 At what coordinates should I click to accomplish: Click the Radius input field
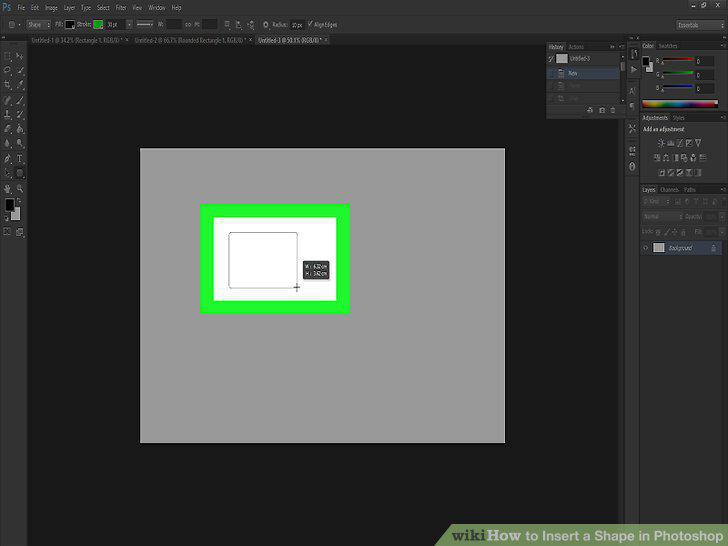(297, 25)
